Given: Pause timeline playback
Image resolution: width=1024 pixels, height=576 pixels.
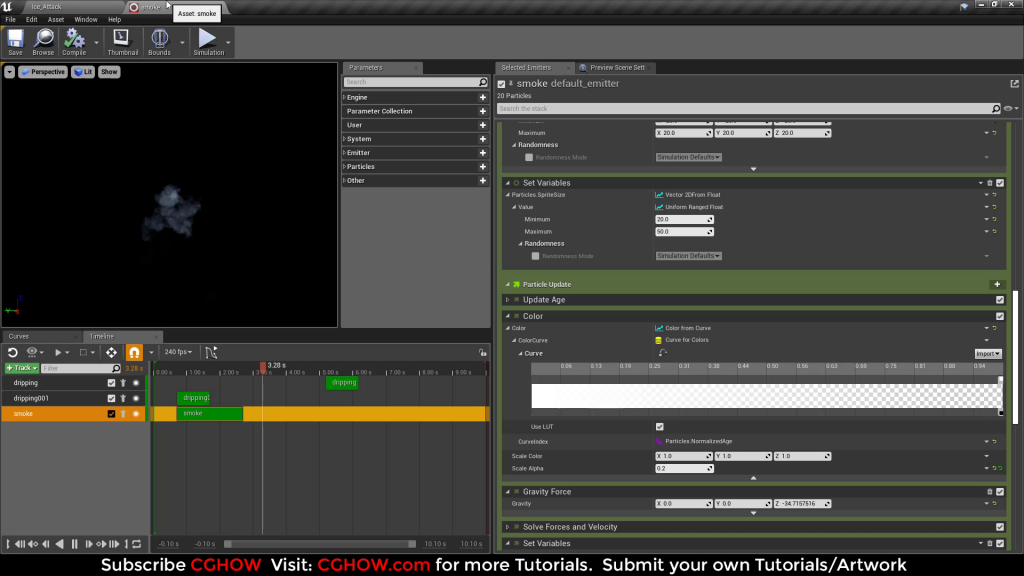Looking at the screenshot, I should point(74,544).
